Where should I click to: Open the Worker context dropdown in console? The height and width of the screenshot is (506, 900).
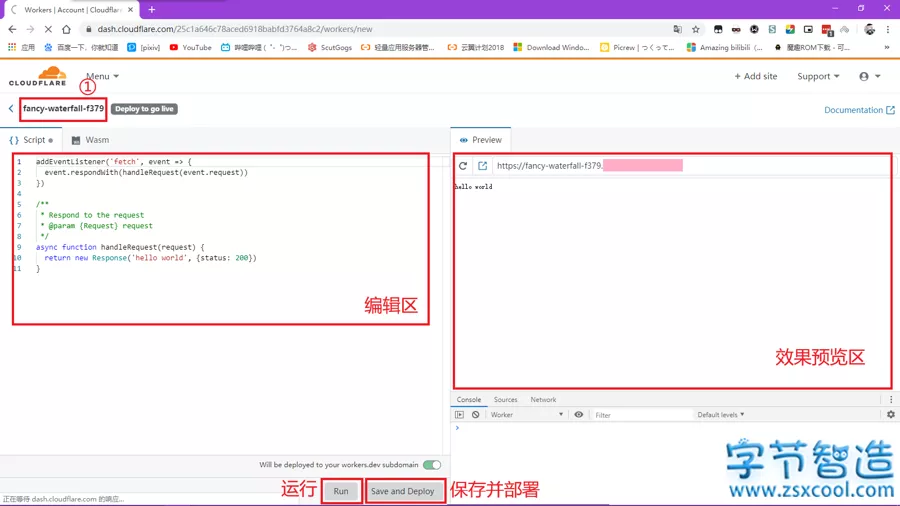(x=526, y=414)
